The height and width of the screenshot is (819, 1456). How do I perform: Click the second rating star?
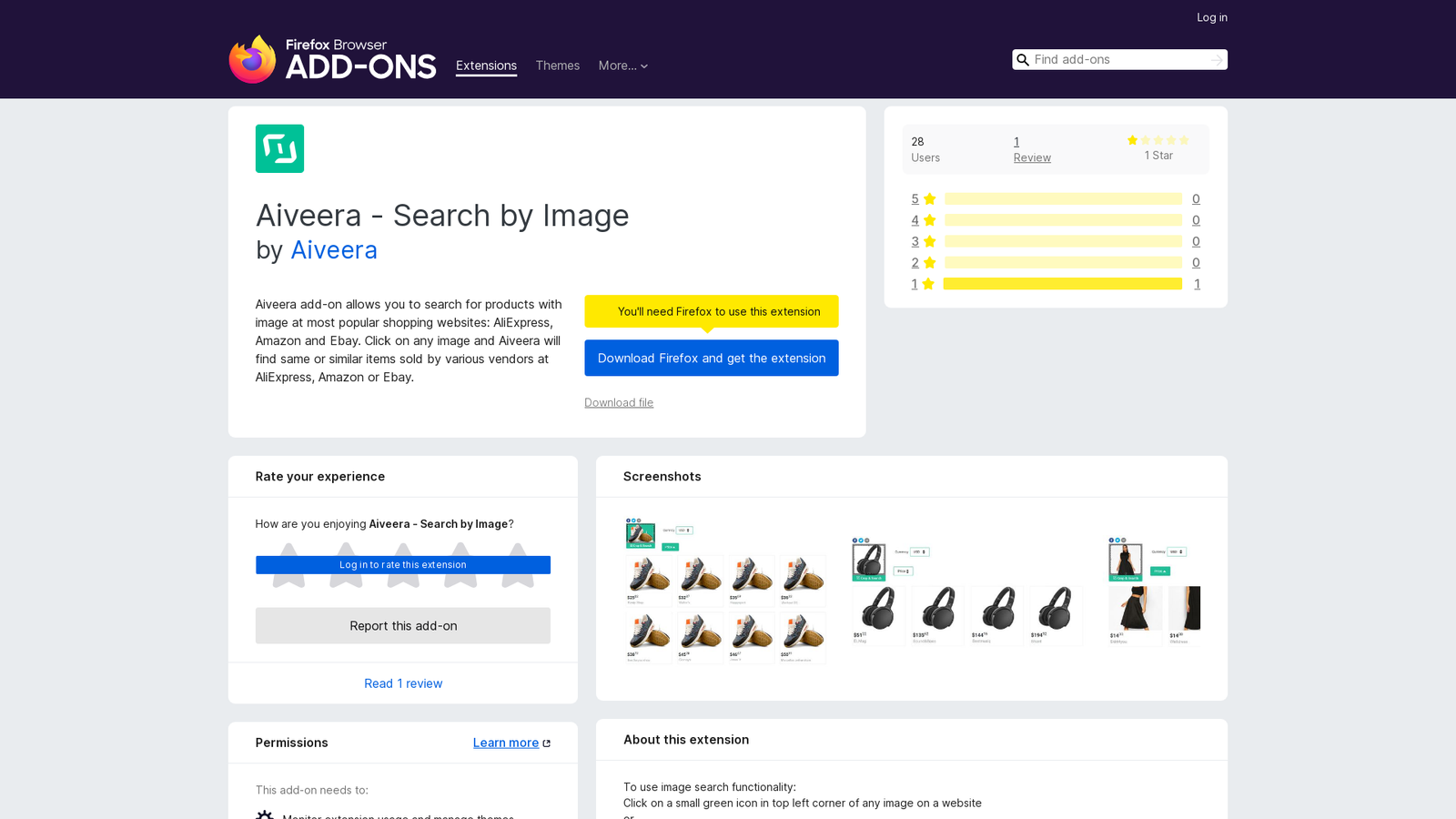346,565
